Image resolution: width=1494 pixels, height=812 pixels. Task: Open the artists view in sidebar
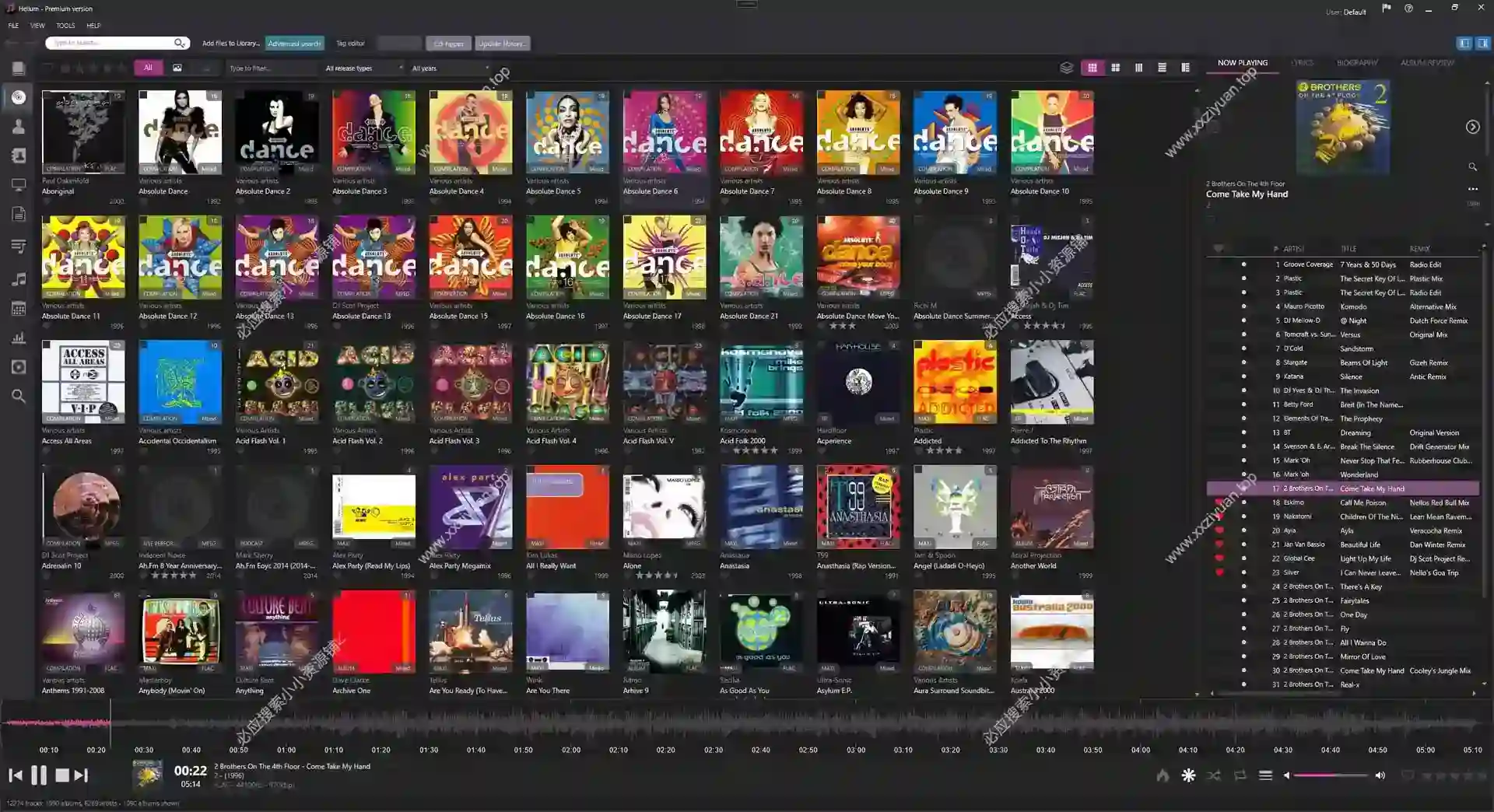19,127
